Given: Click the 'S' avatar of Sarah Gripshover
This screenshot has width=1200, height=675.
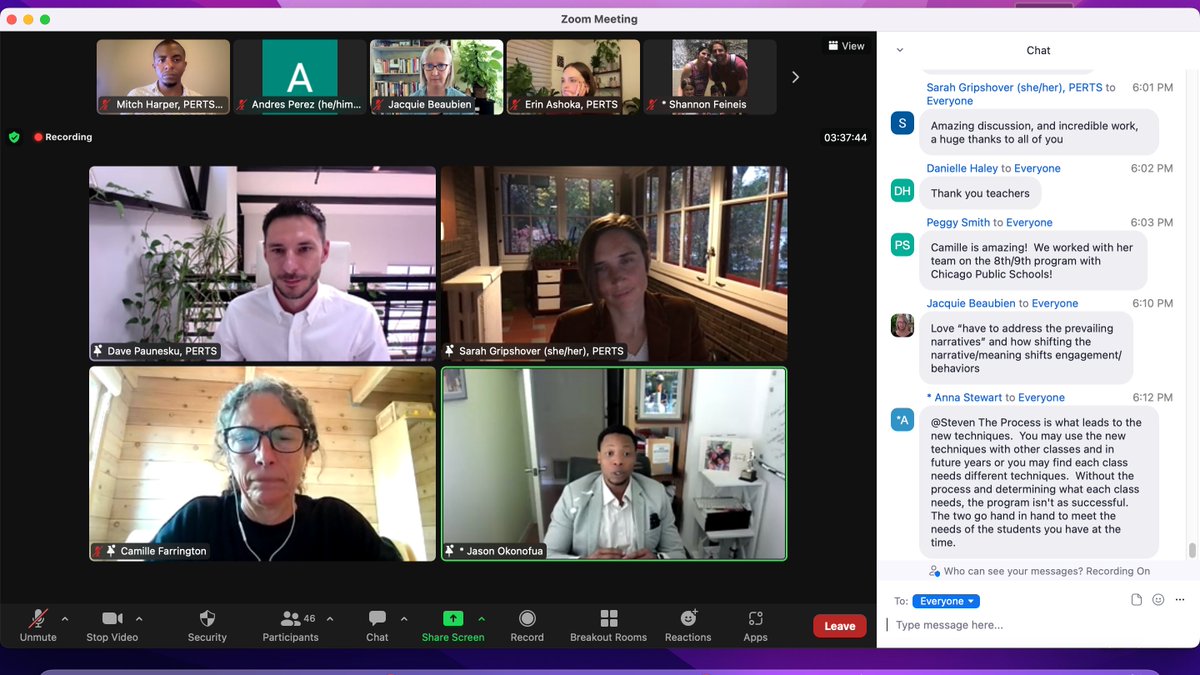Looking at the screenshot, I should pyautogui.click(x=902, y=123).
